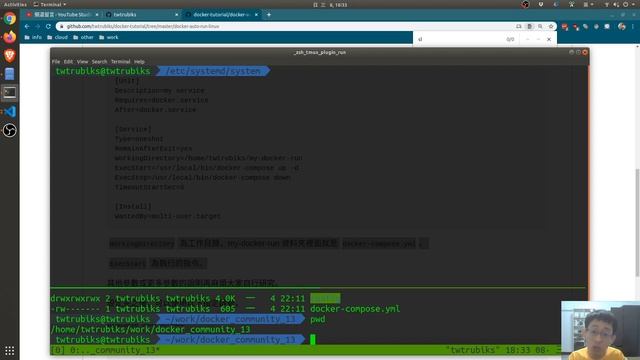Click the zoom magnifier icon in address bar
640x360 pixels.
click(x=540, y=26)
